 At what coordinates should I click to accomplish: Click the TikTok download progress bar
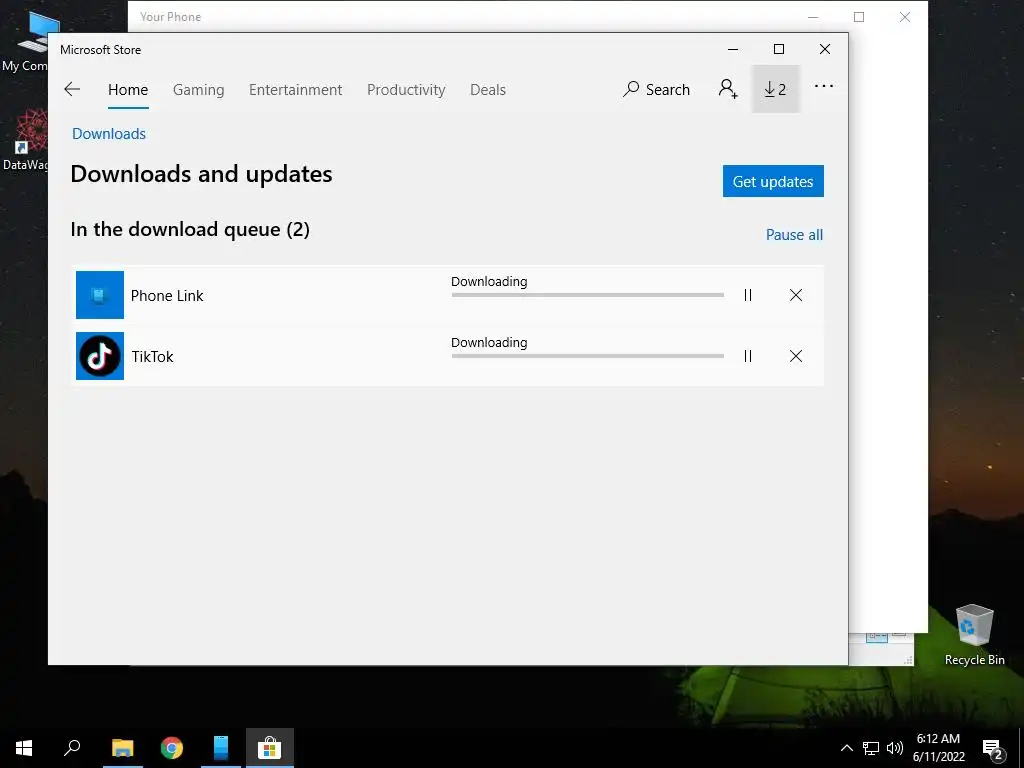pos(588,356)
